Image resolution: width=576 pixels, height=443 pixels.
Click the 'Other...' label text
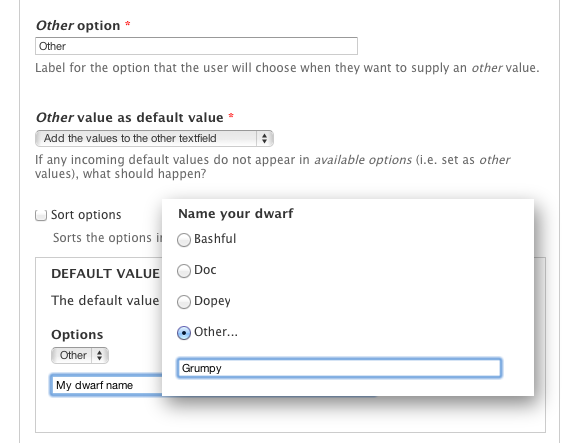(x=216, y=332)
